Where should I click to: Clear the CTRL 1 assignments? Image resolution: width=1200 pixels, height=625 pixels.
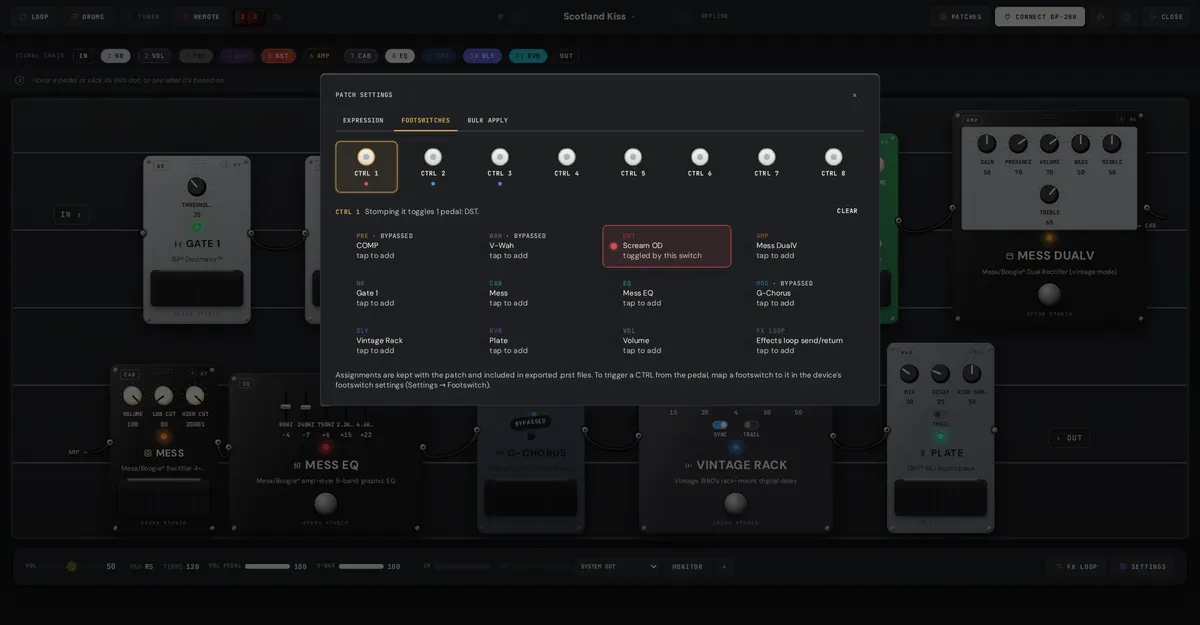847,211
